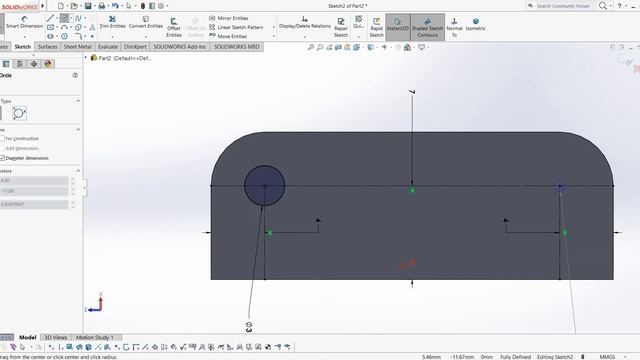This screenshot has height=360, width=640.
Task: Select the Sketch Fillet tool
Action: point(78,36)
